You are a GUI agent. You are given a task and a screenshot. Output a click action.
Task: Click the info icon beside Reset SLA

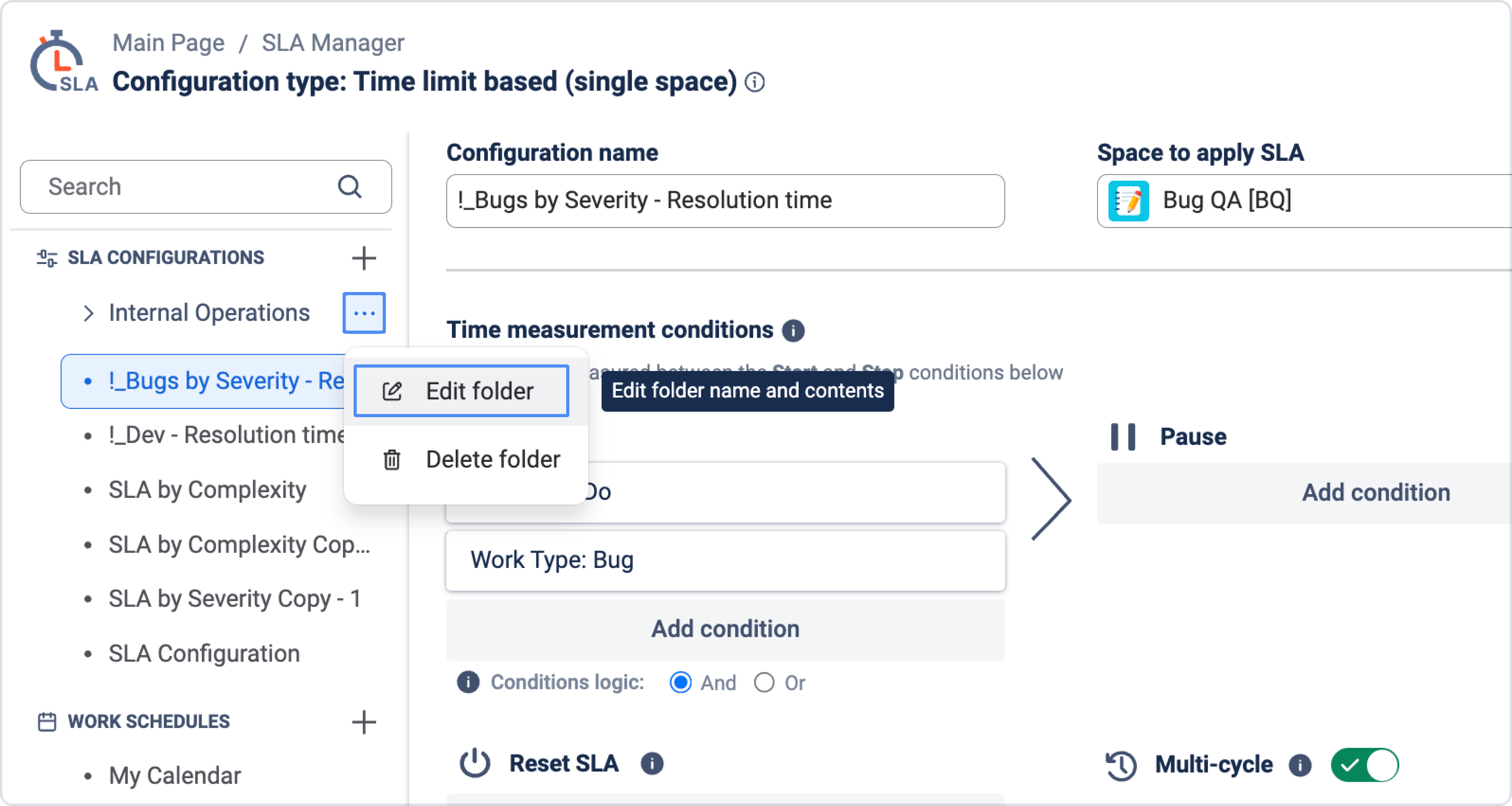pos(652,764)
